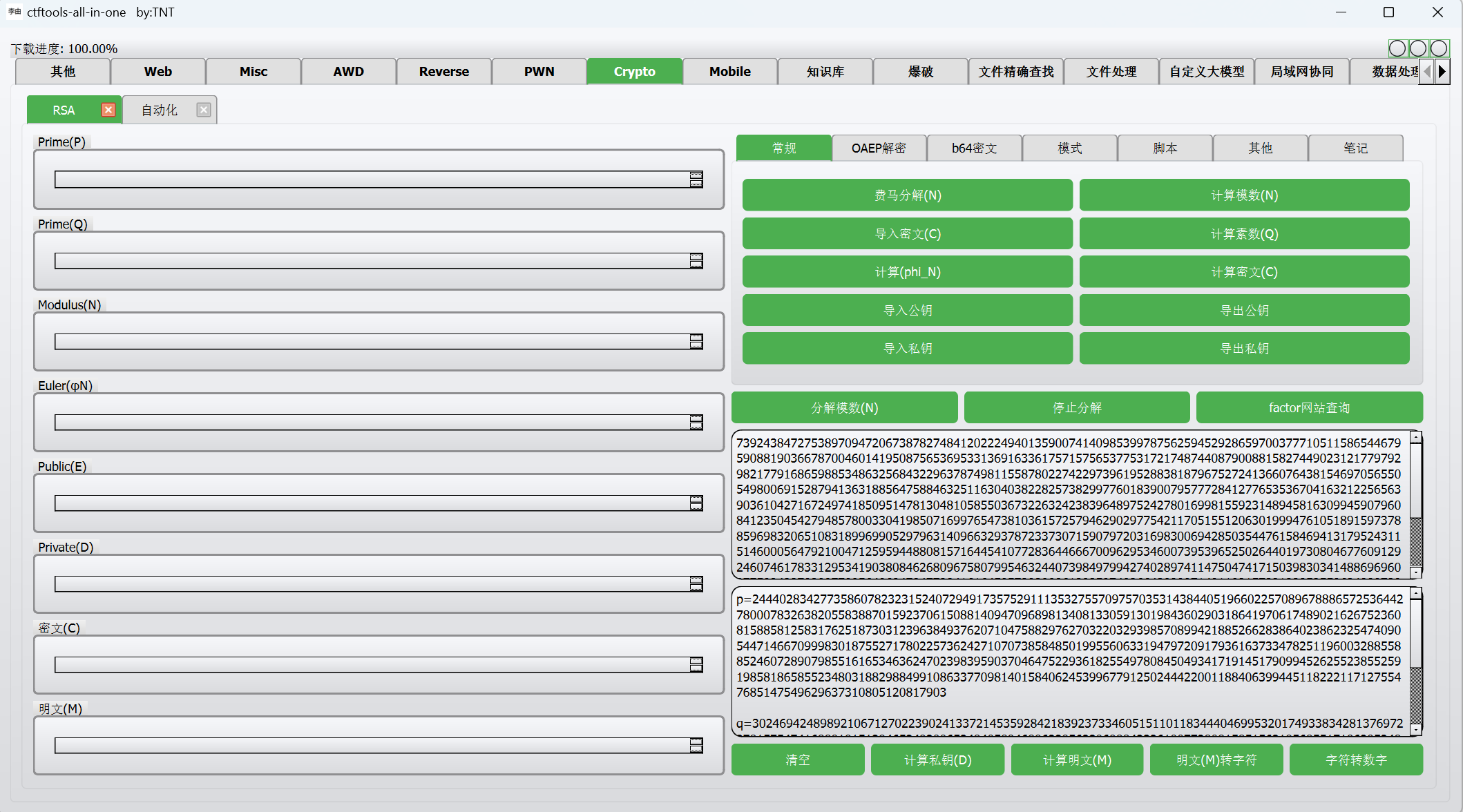Click the 导入私钥 button

tap(908, 349)
